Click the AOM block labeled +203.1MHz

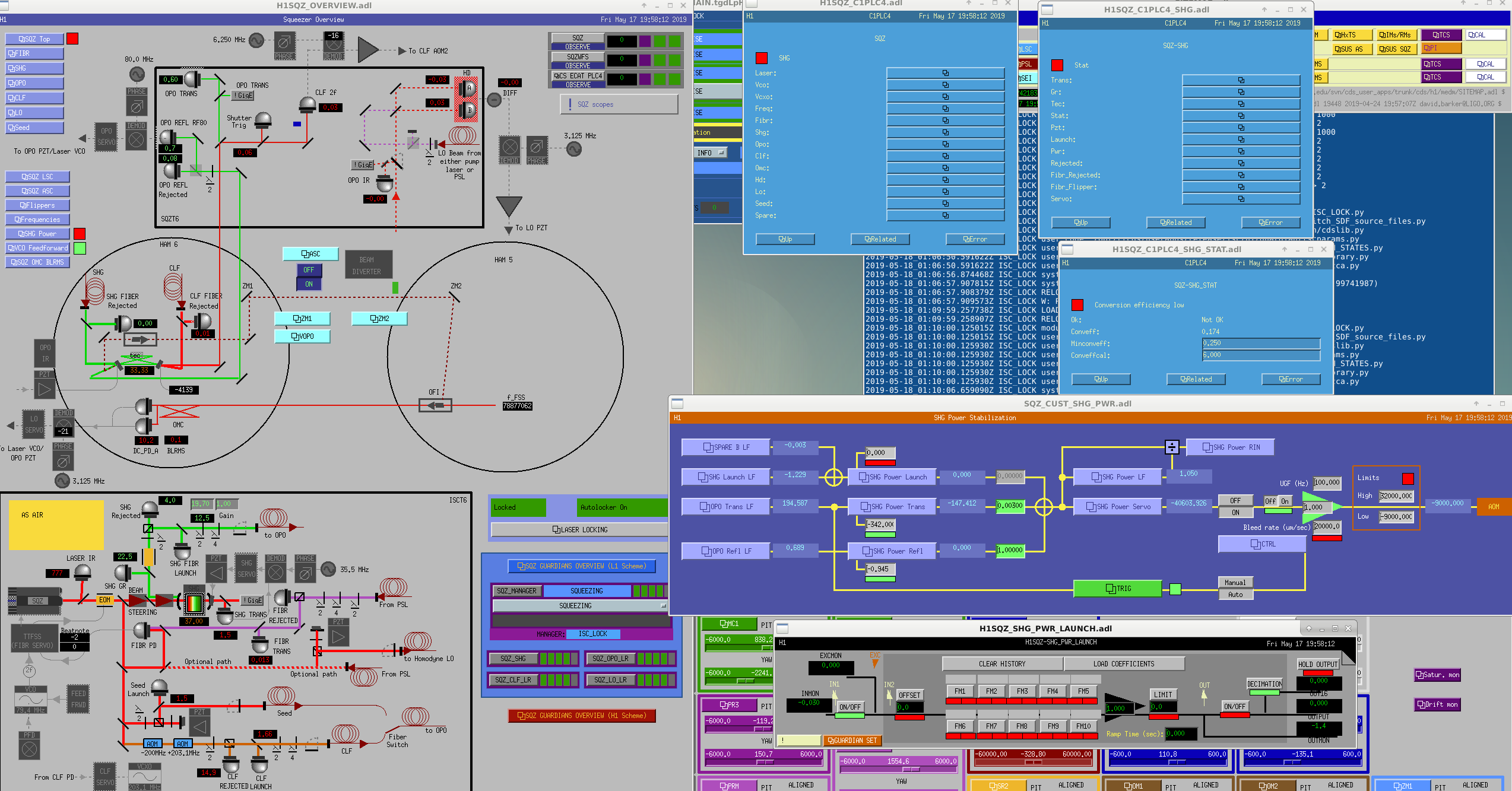(183, 744)
